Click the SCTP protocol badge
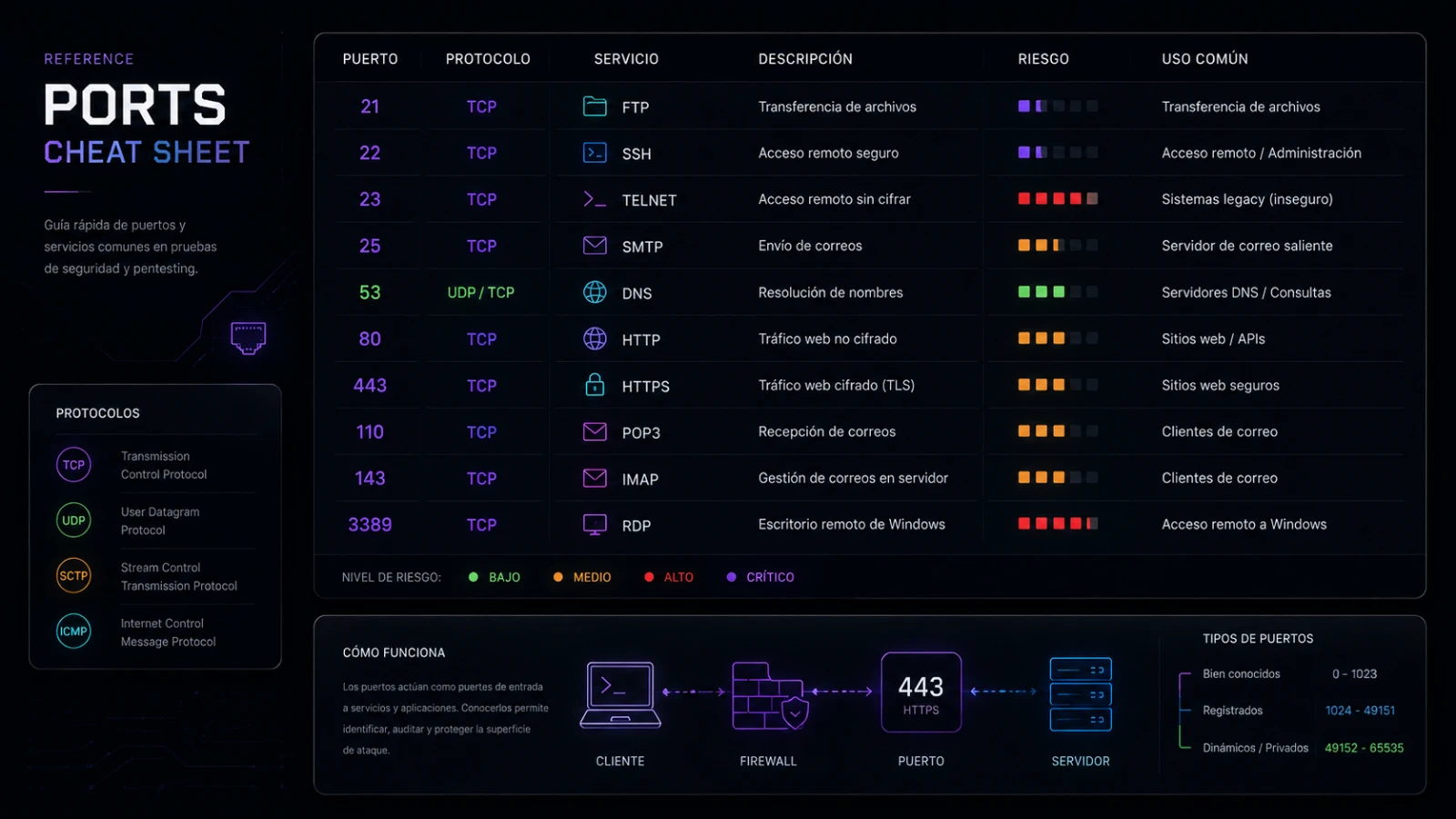1456x819 pixels. (x=74, y=576)
